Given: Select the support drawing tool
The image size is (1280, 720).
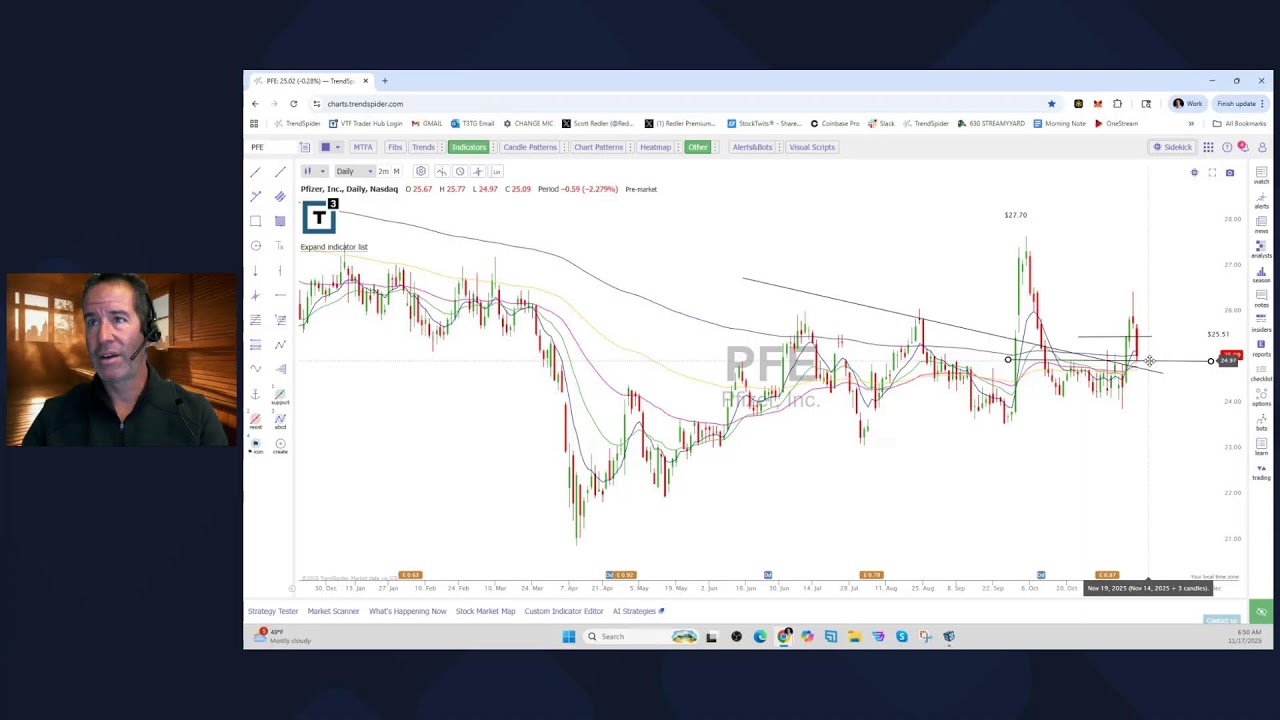Looking at the screenshot, I should [280, 398].
